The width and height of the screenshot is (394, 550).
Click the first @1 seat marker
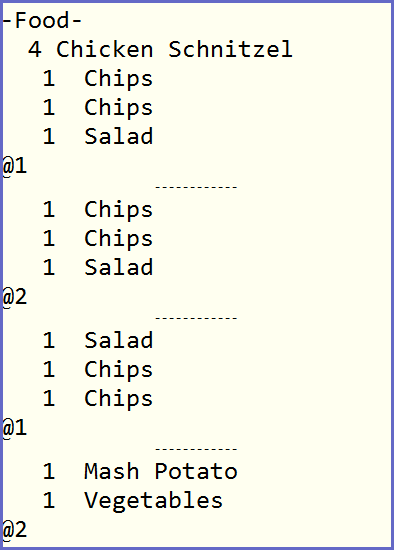pyautogui.click(x=14, y=166)
